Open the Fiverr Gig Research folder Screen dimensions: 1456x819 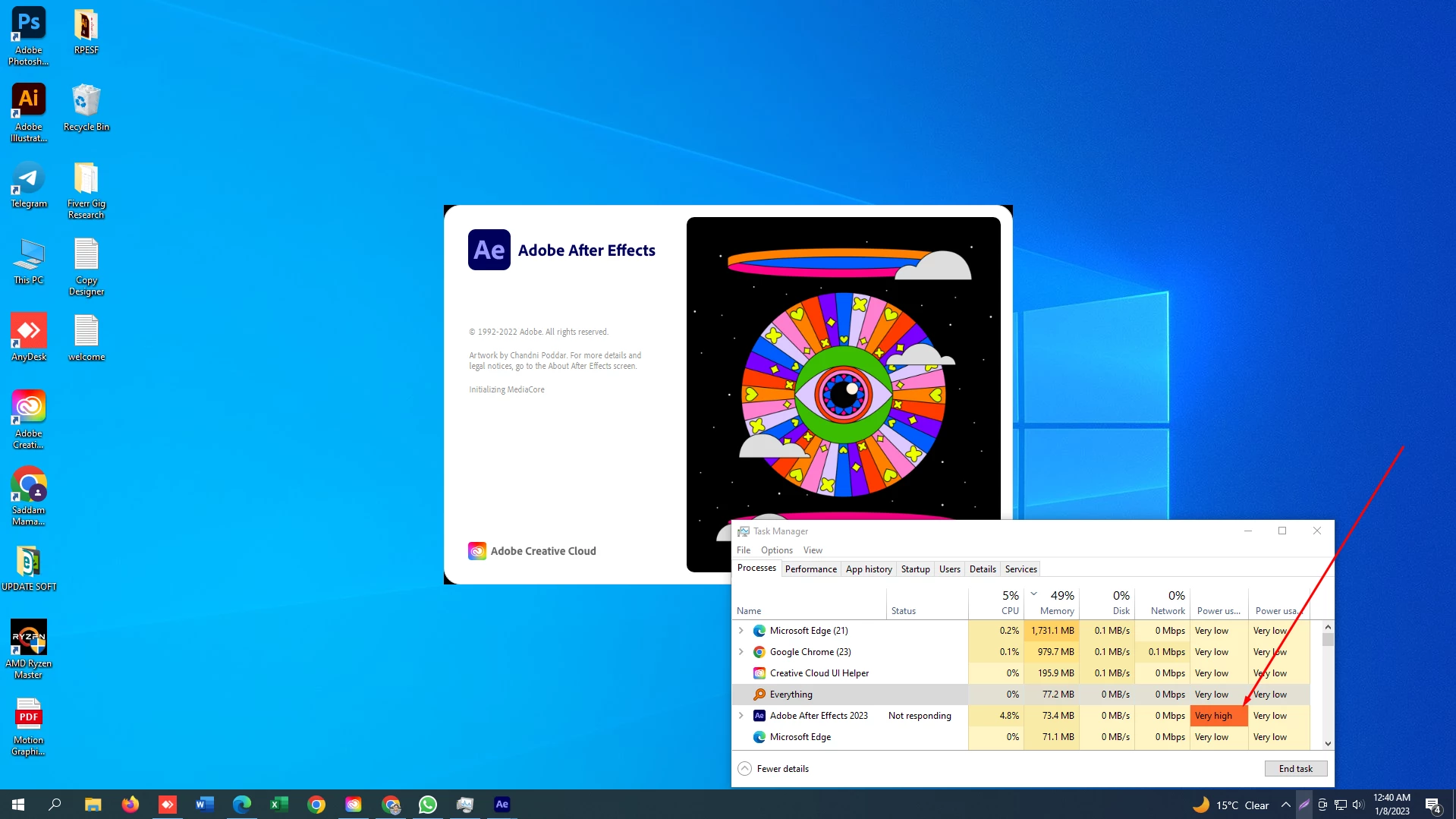coord(86,190)
